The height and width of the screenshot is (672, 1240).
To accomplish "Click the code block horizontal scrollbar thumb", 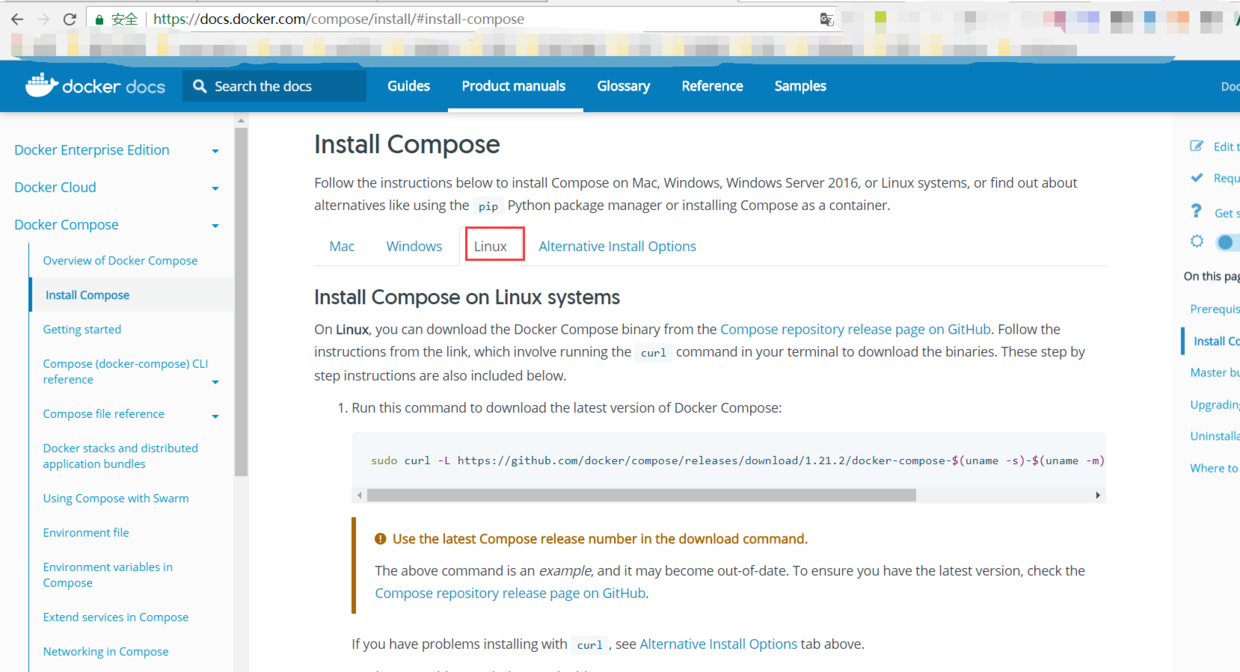I will tap(641, 495).
